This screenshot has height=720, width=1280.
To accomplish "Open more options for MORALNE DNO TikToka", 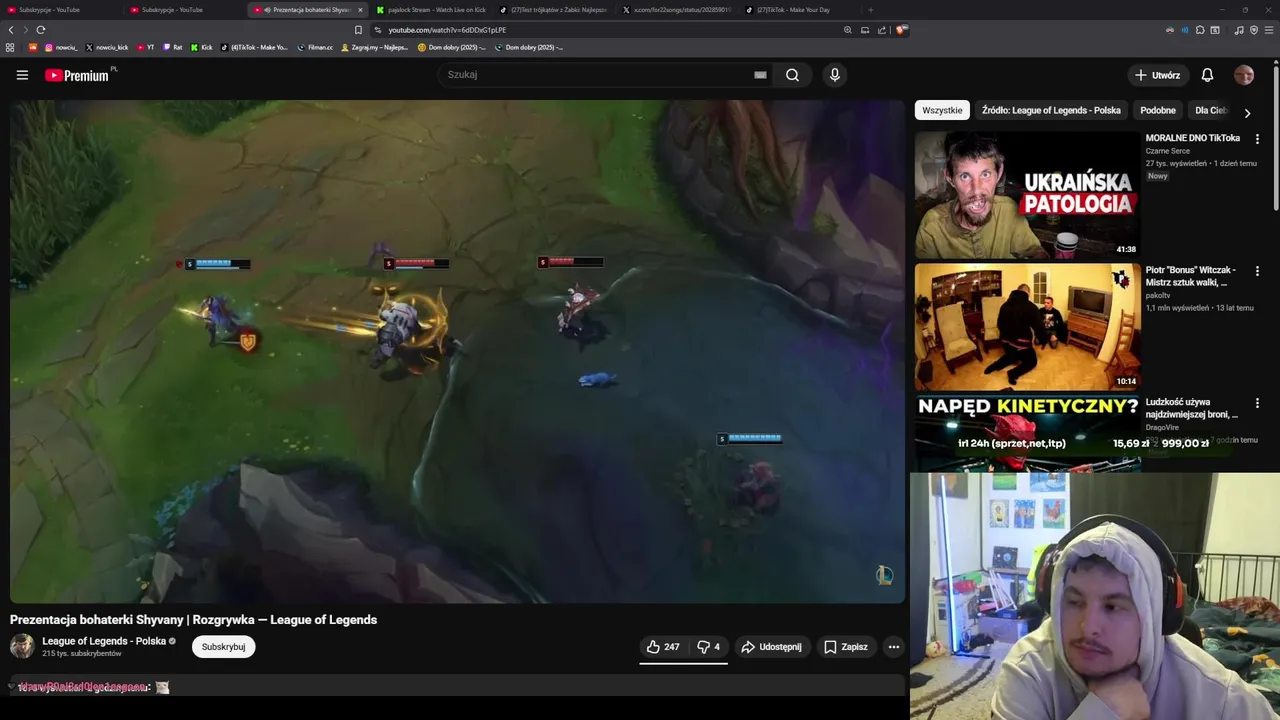I will tap(1257, 139).
